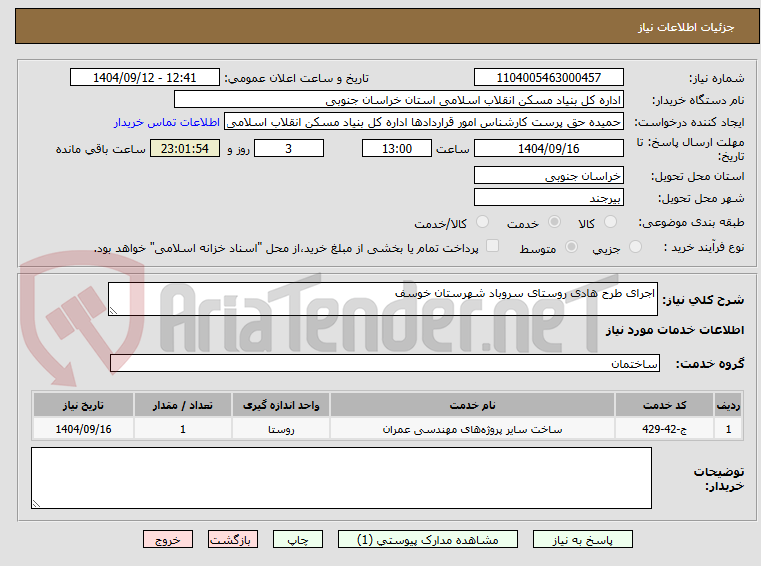Click the ایجاد کننده درخواست field
The height and width of the screenshot is (566, 761).
click(x=424, y=122)
